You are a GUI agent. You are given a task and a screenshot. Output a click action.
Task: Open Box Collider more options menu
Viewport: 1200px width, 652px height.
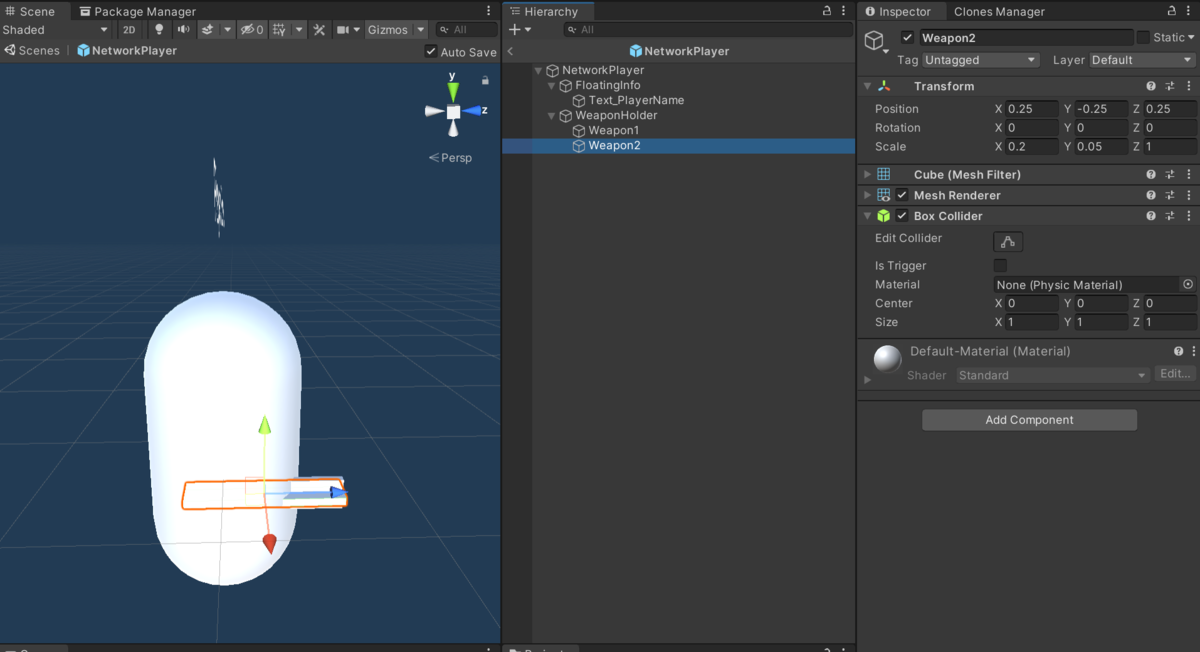pyautogui.click(x=1188, y=216)
